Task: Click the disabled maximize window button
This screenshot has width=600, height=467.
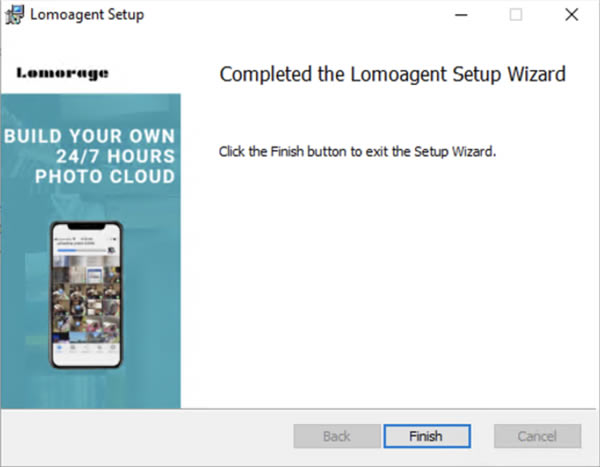Action: click(516, 15)
